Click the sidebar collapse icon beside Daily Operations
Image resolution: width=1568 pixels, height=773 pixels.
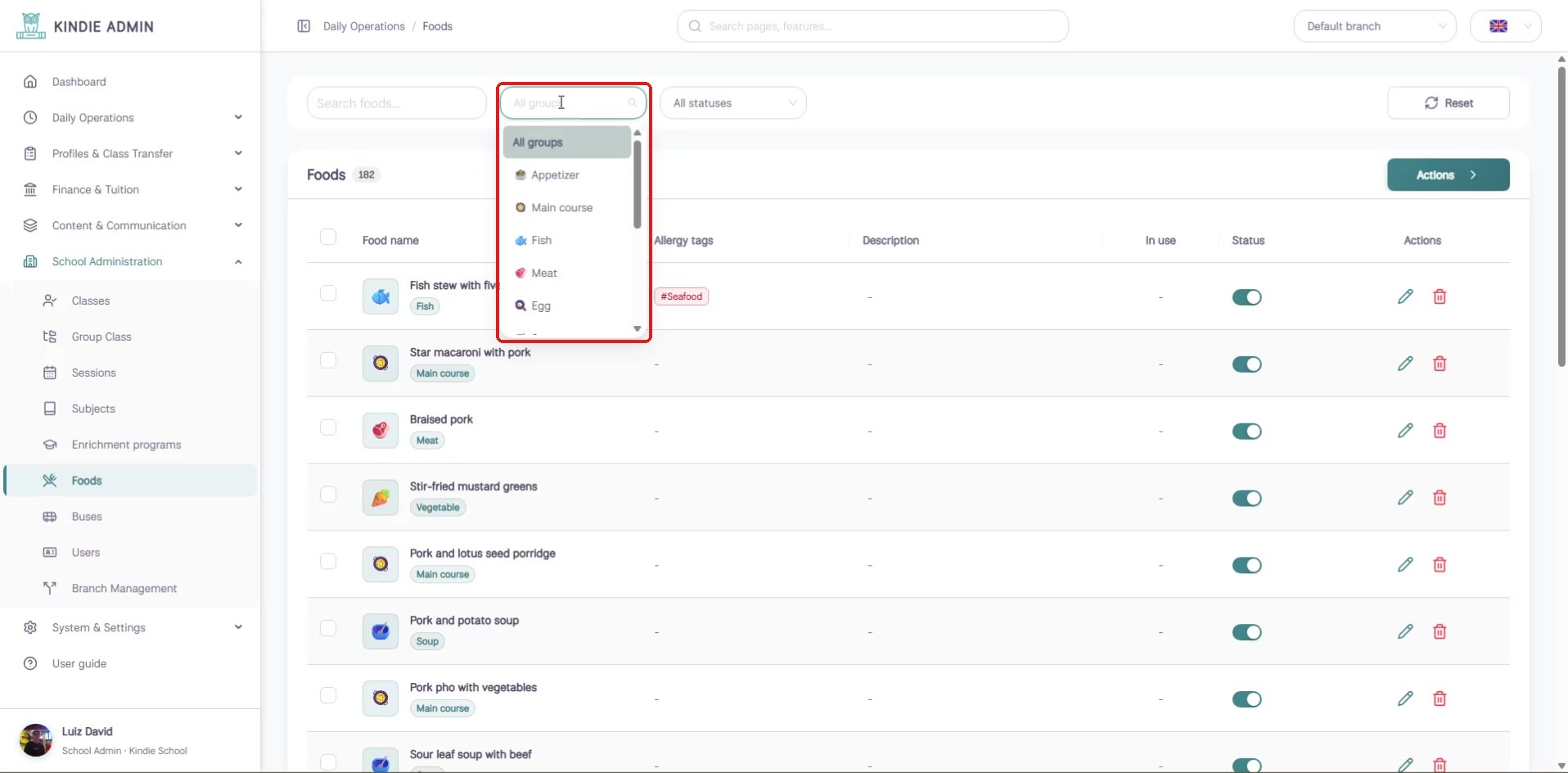point(304,26)
